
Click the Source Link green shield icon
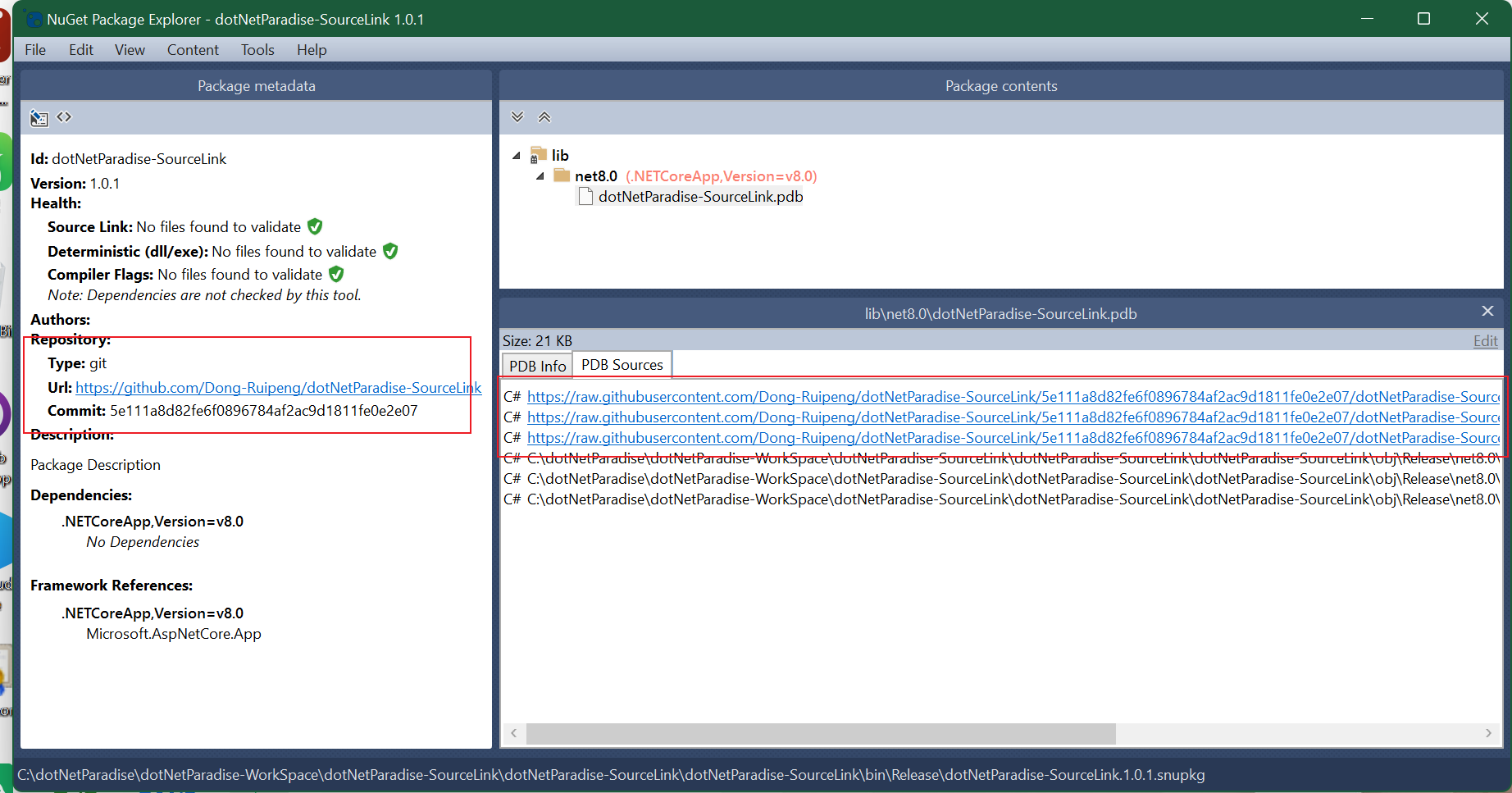(x=315, y=226)
